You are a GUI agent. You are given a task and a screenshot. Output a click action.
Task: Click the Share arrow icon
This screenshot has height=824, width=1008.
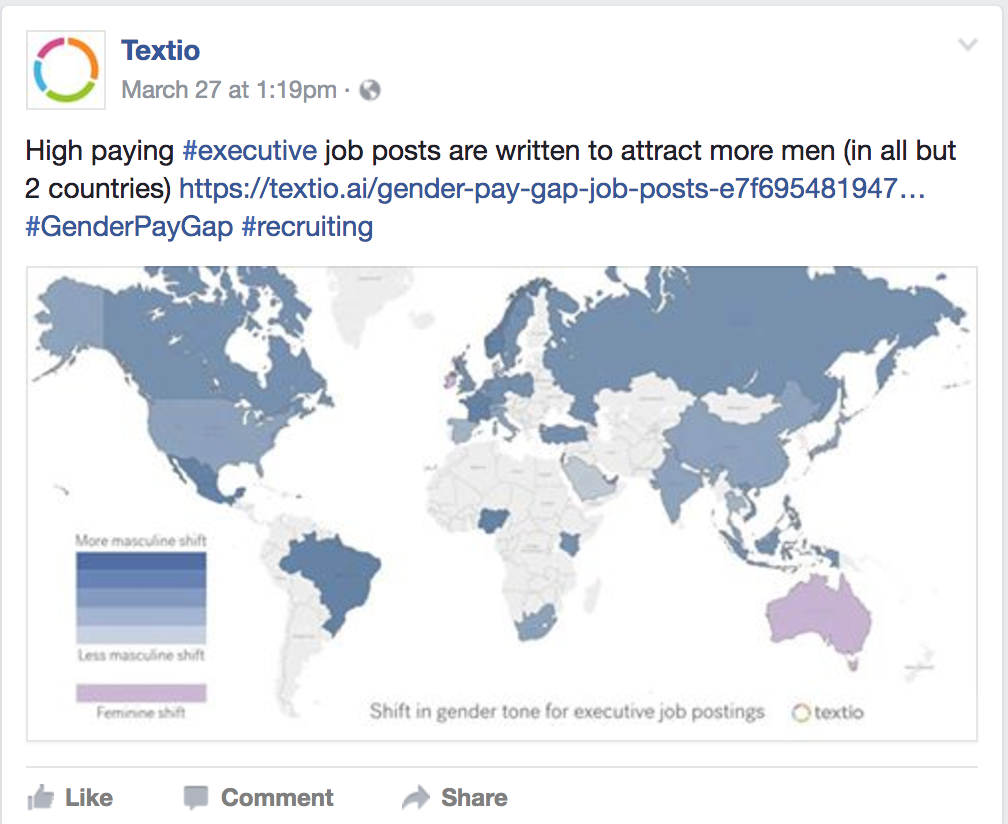(415, 797)
